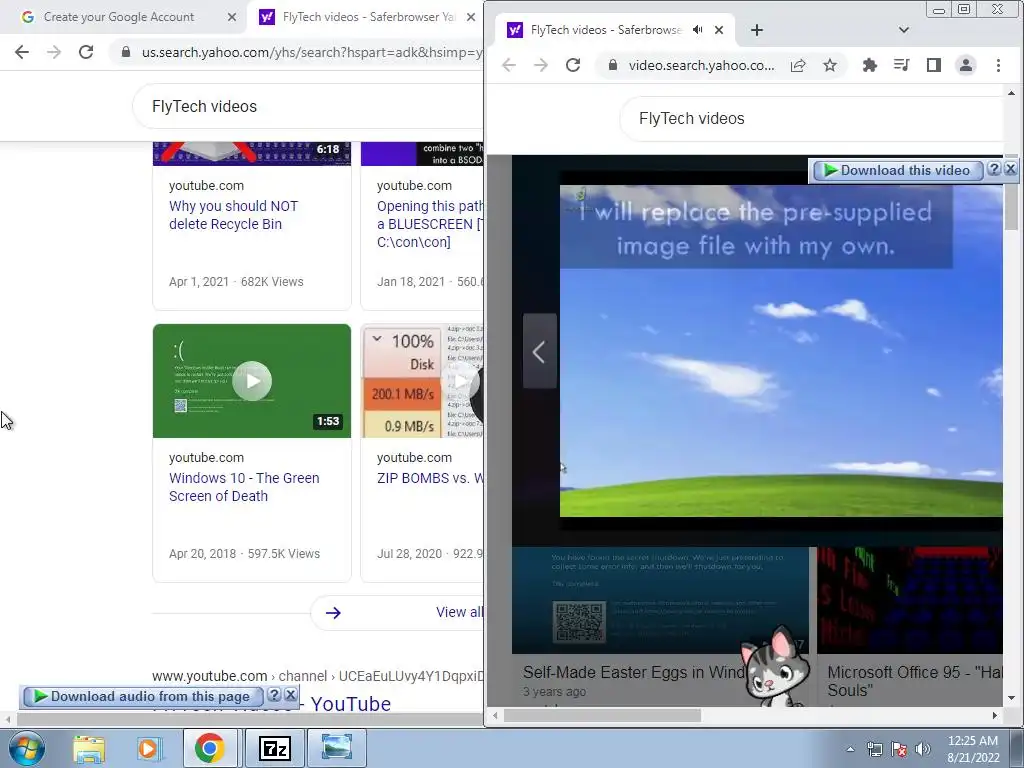Close the tab in right Chrome window
The width and height of the screenshot is (1024, 768).
(x=718, y=30)
